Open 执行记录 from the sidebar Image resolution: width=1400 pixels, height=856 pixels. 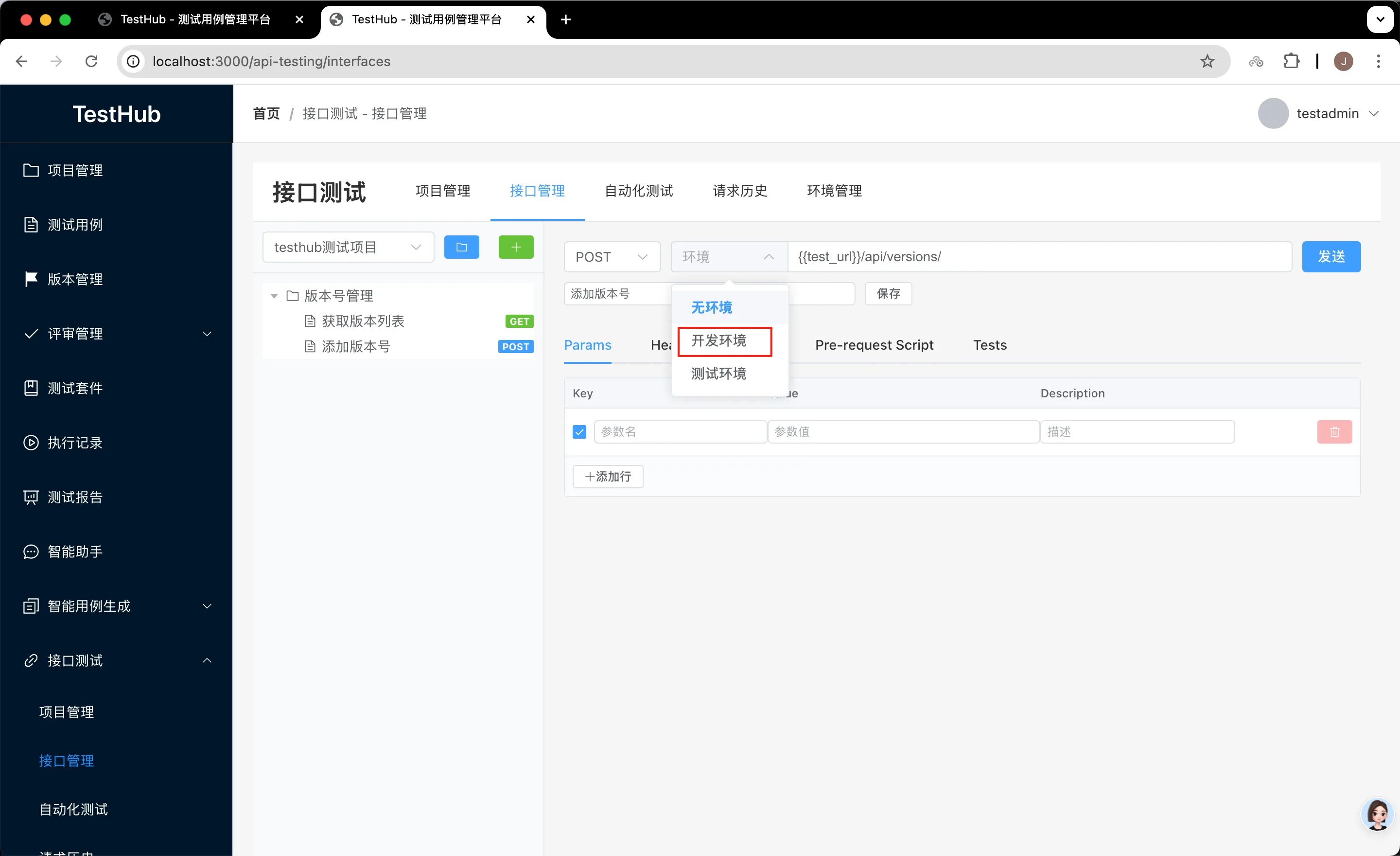tap(75, 443)
